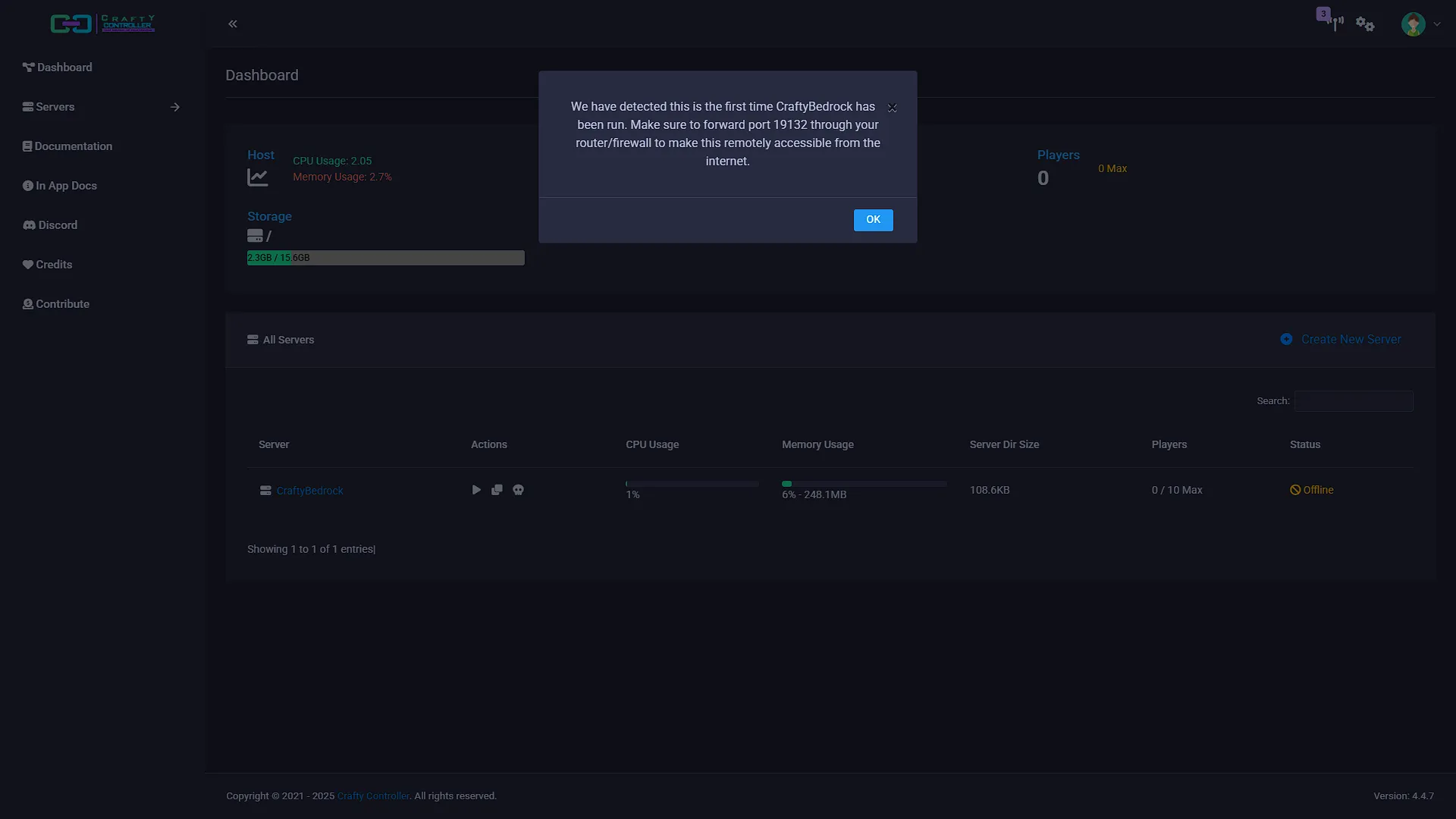Open panel settings gears icon
The height and width of the screenshot is (819, 1456).
[x=1365, y=24]
